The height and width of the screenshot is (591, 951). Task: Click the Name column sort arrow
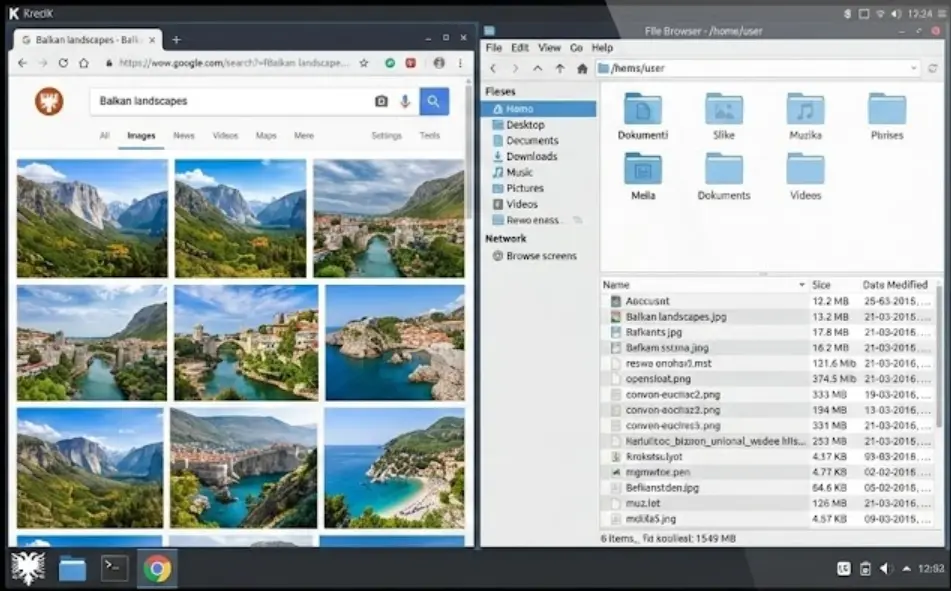801,285
